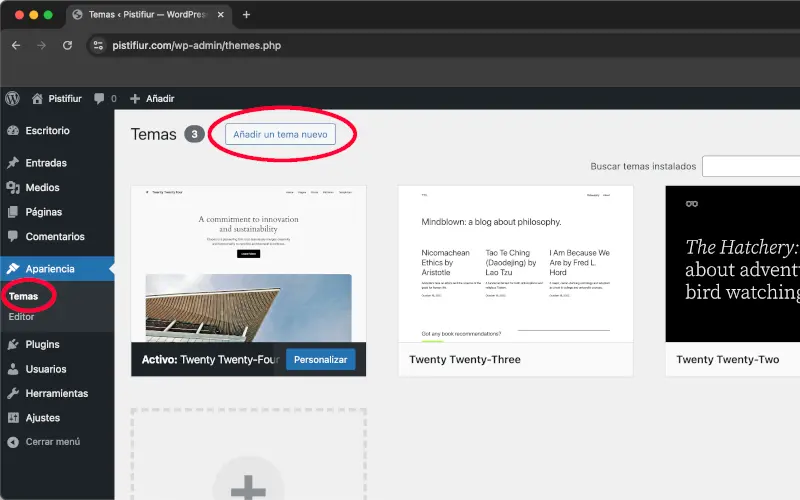Open site information icon in address bar

coord(98,45)
